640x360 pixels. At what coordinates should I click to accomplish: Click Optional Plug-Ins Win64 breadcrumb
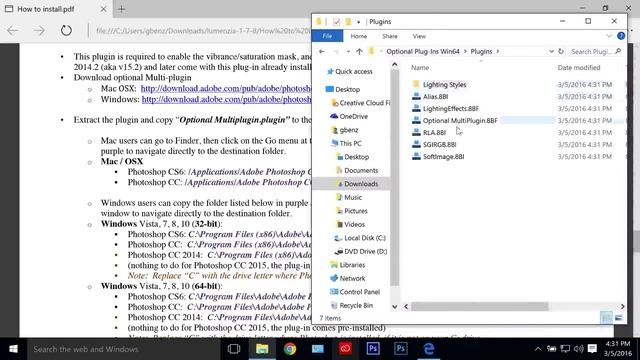pyautogui.click(x=423, y=51)
